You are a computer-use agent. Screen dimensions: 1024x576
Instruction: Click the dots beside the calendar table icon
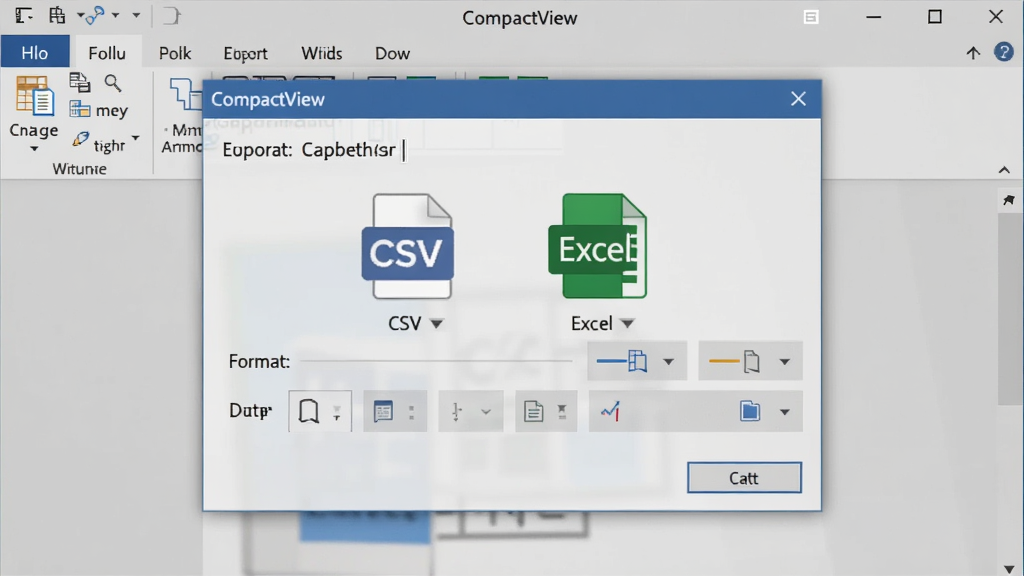[x=411, y=412]
